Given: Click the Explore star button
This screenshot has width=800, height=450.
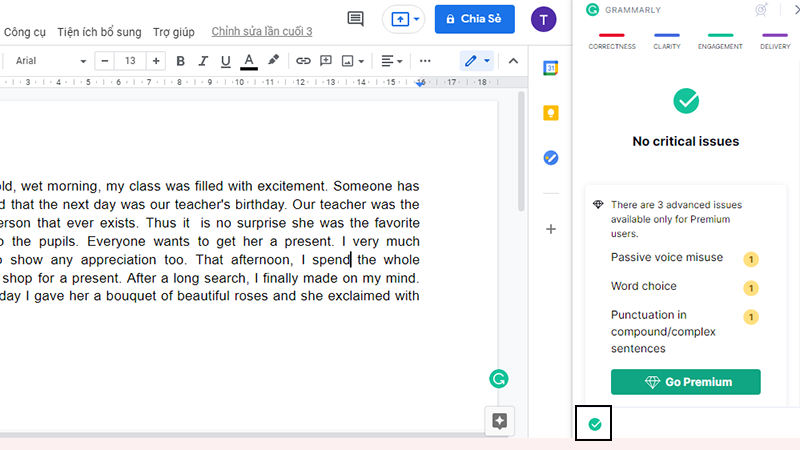Looking at the screenshot, I should point(499,421).
